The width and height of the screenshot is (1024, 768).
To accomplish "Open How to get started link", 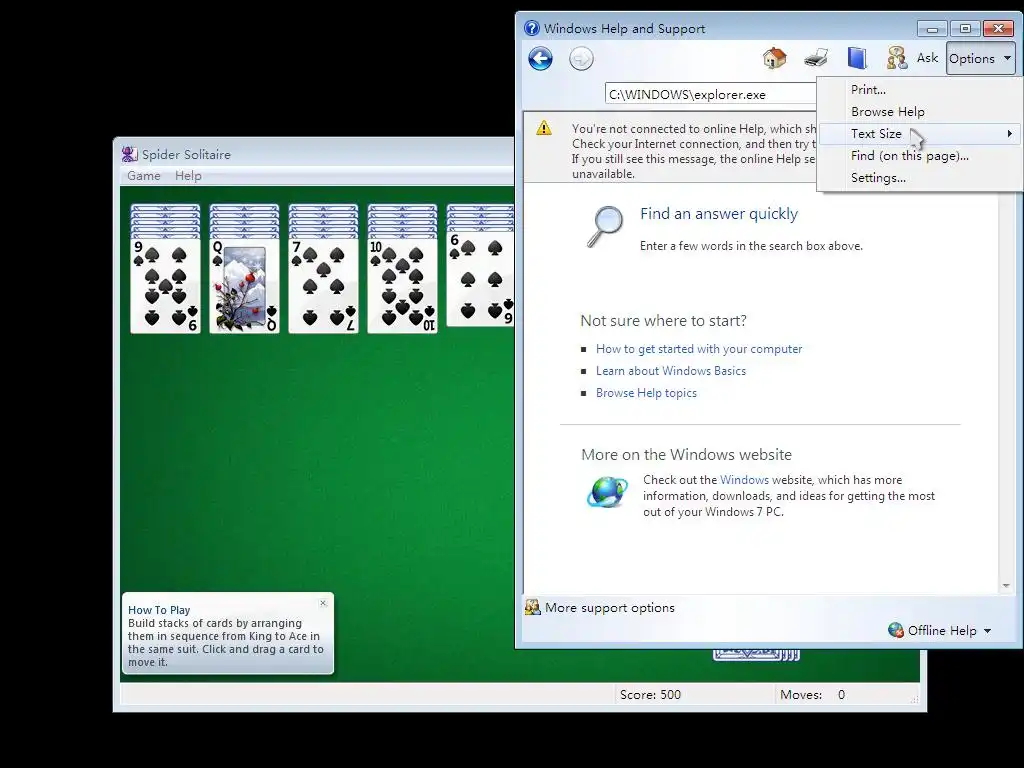I will click(x=699, y=349).
